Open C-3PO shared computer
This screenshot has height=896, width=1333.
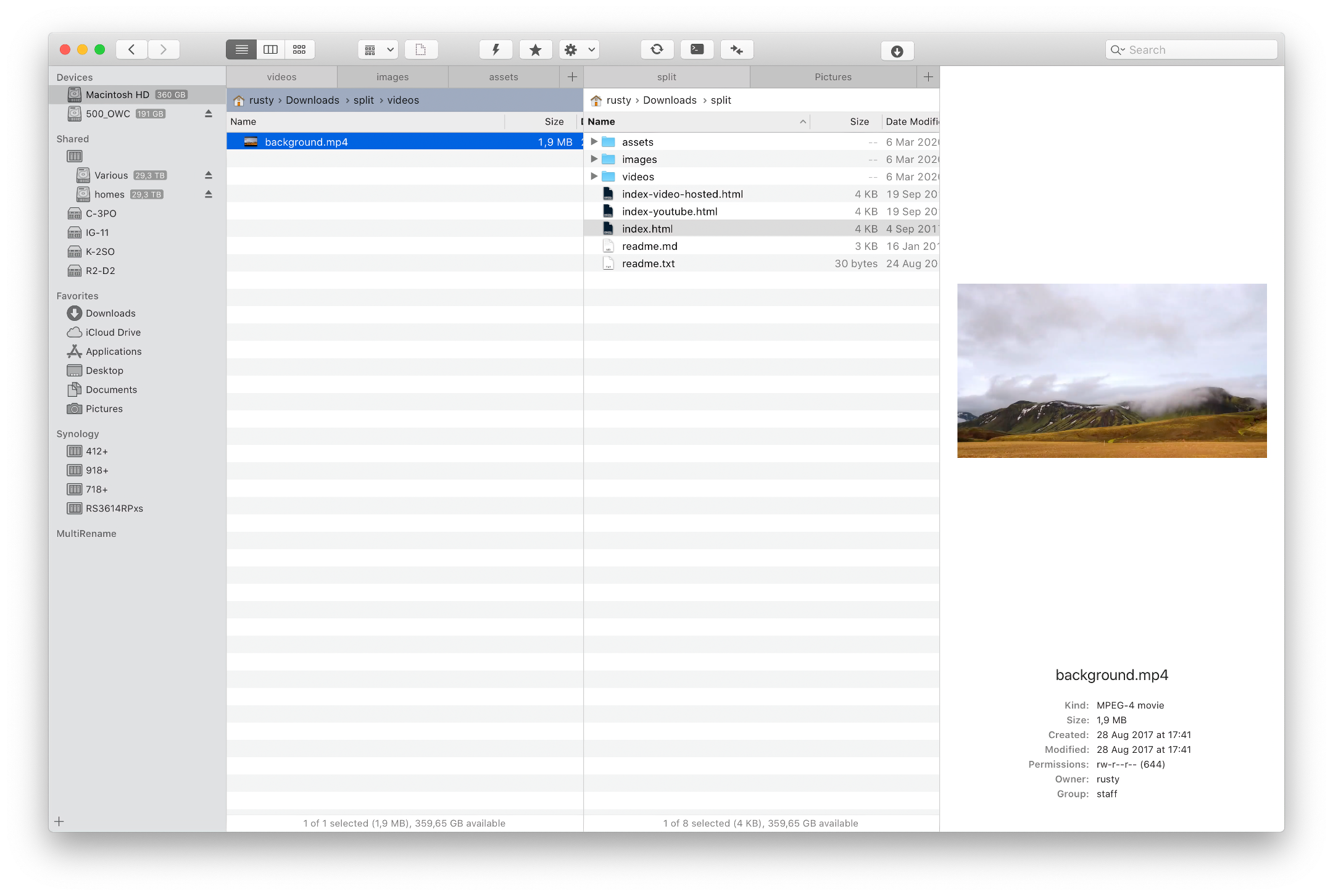coord(137,214)
